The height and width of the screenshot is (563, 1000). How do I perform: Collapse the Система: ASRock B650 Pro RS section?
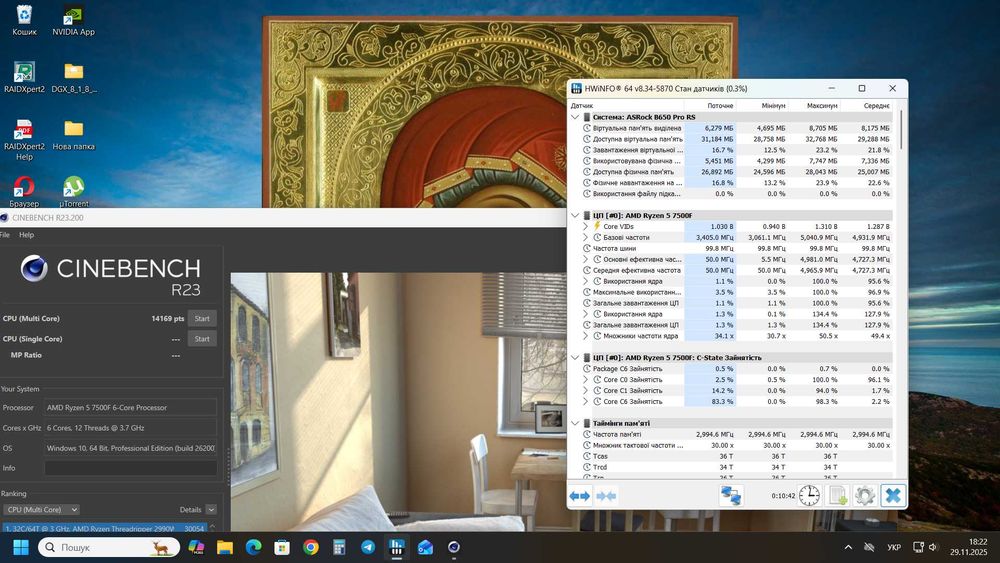pyautogui.click(x=575, y=117)
